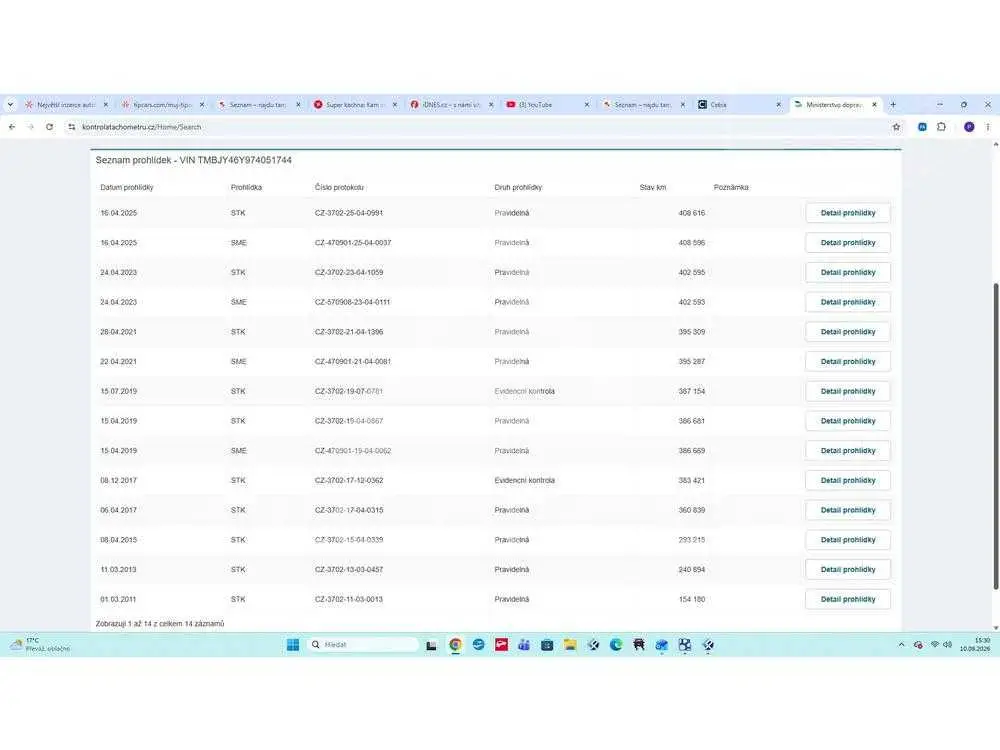
Task: Expand the tab search dropdown arrow
Action: [x=10, y=105]
